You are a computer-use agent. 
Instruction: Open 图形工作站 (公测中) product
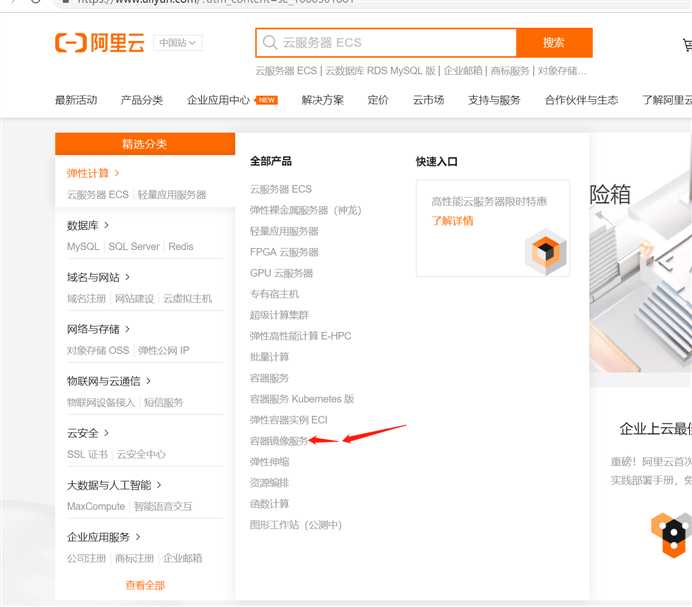(x=296, y=525)
